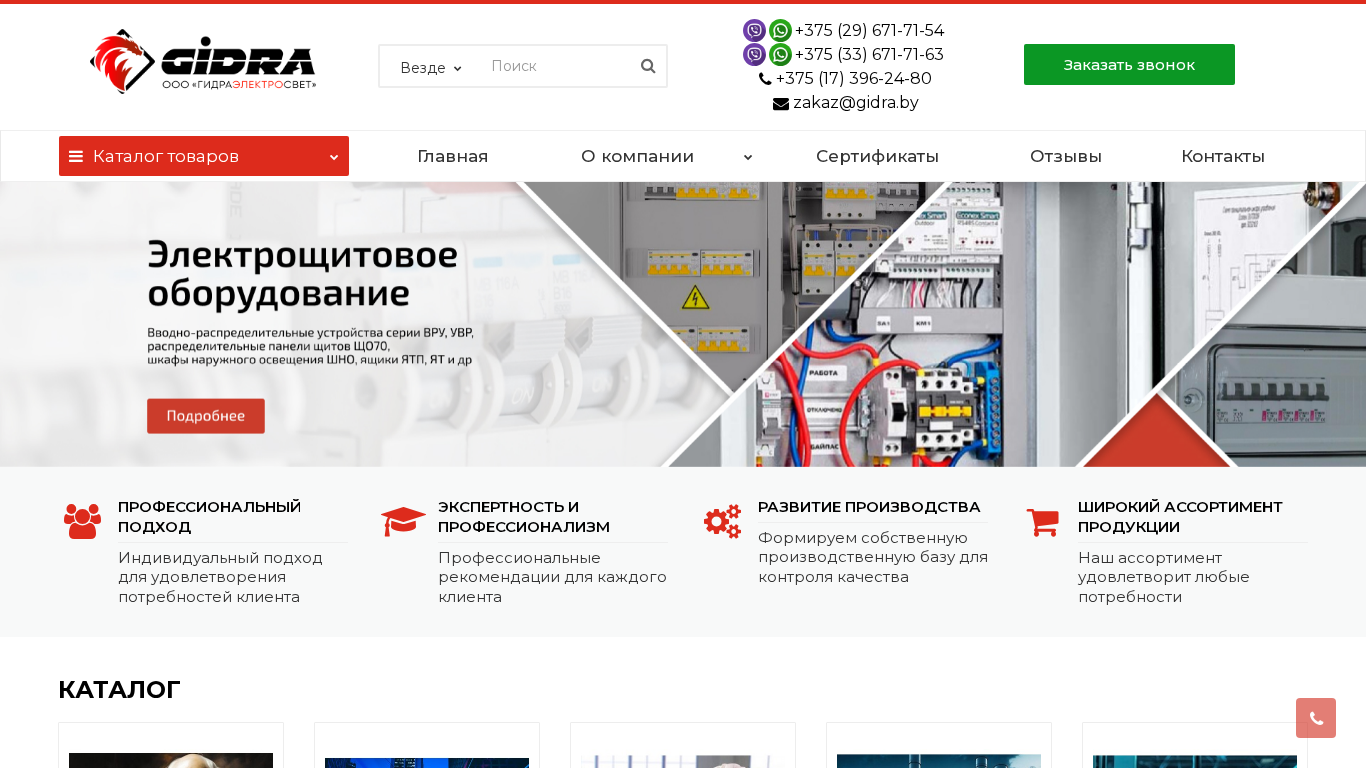
Task: Click text 'Профессиональные рекомендации для каждого клиента'
Action: coord(552,577)
